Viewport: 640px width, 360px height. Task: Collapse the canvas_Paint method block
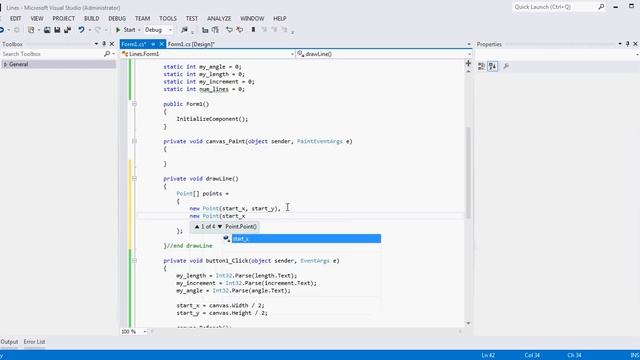(134, 141)
